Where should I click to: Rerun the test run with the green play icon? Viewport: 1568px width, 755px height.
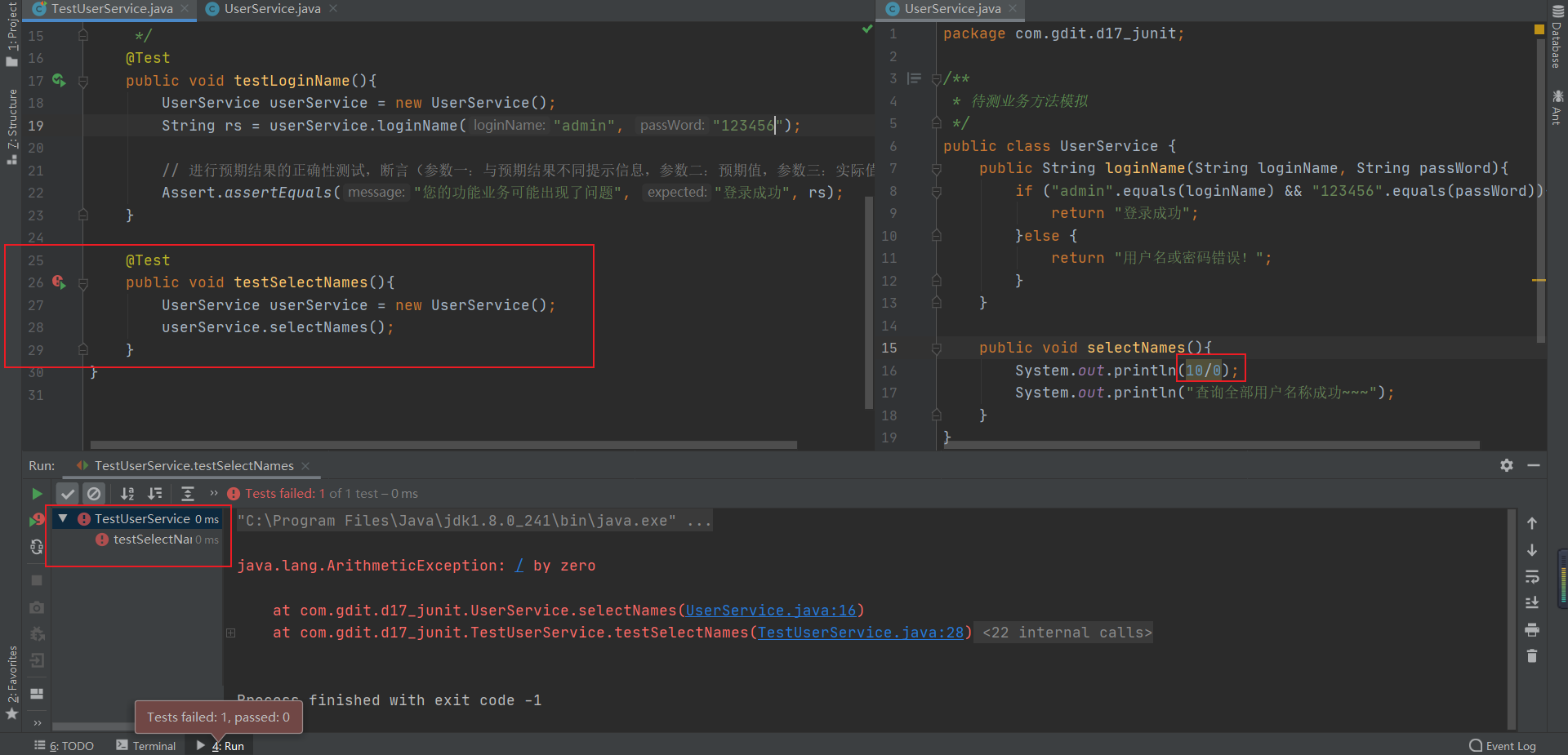(x=36, y=494)
